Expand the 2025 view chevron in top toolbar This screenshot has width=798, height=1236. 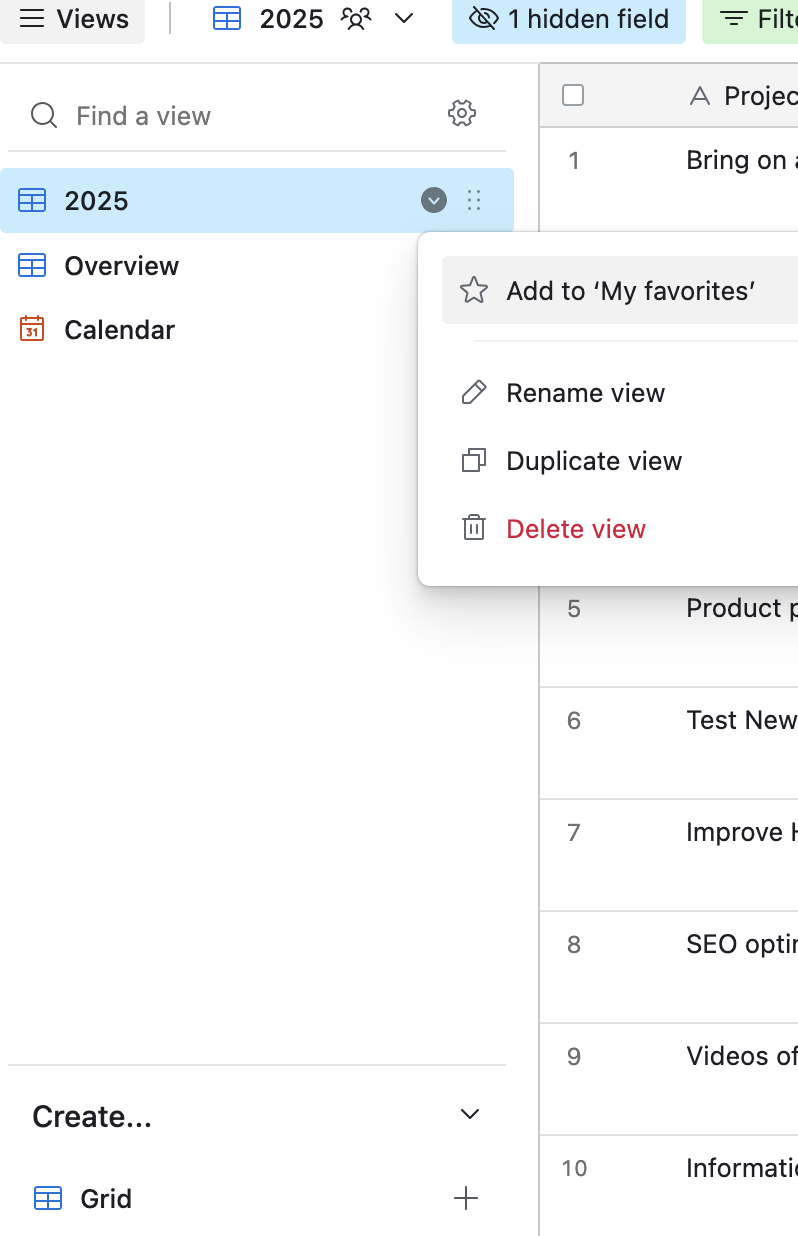click(404, 19)
